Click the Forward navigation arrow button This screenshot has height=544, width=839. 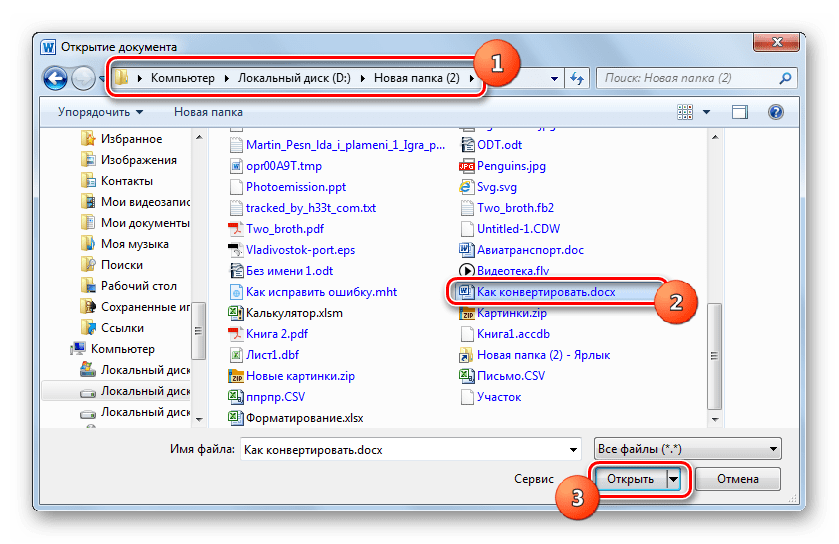coord(83,79)
